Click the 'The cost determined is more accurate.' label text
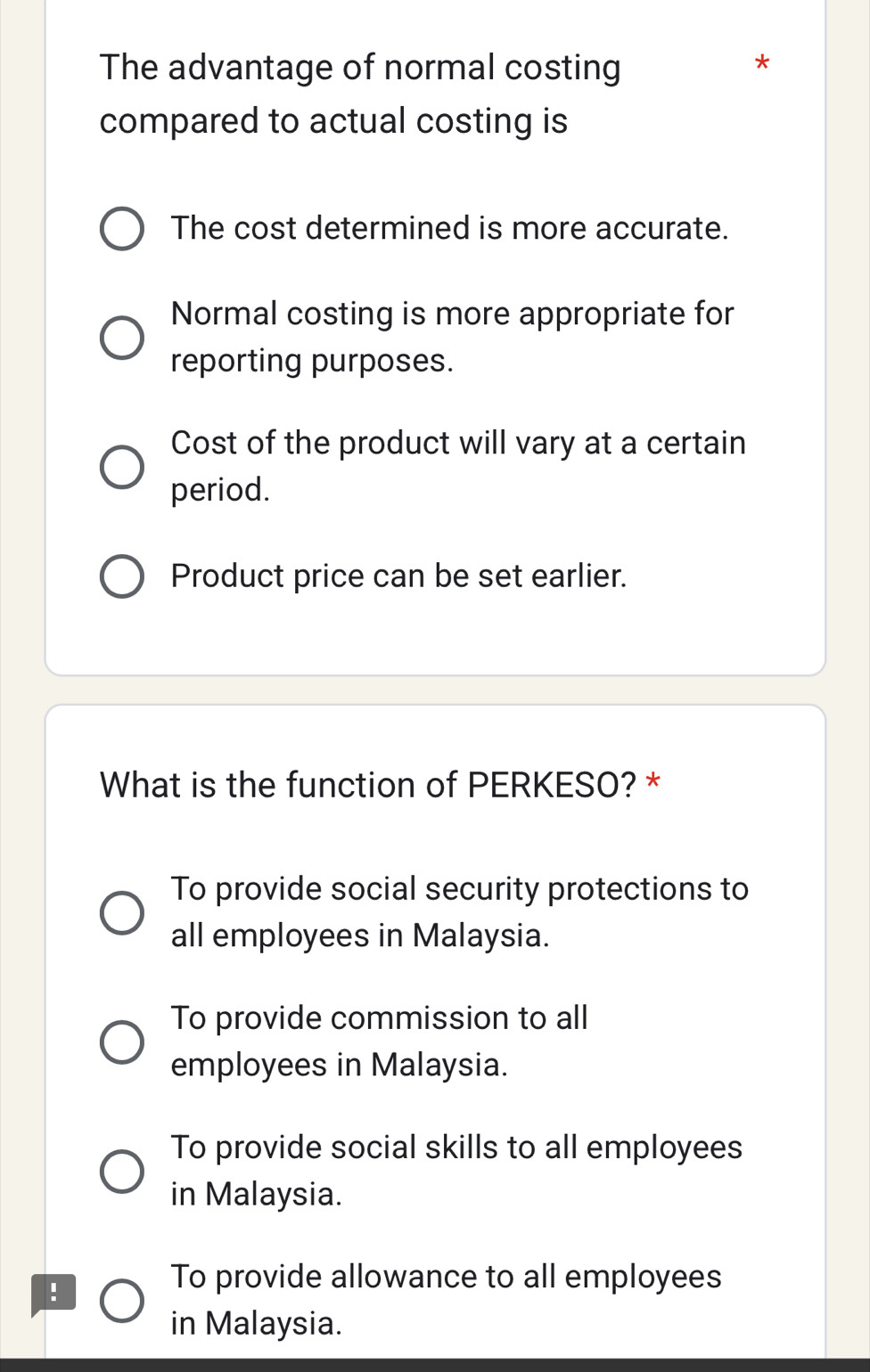 click(x=449, y=228)
